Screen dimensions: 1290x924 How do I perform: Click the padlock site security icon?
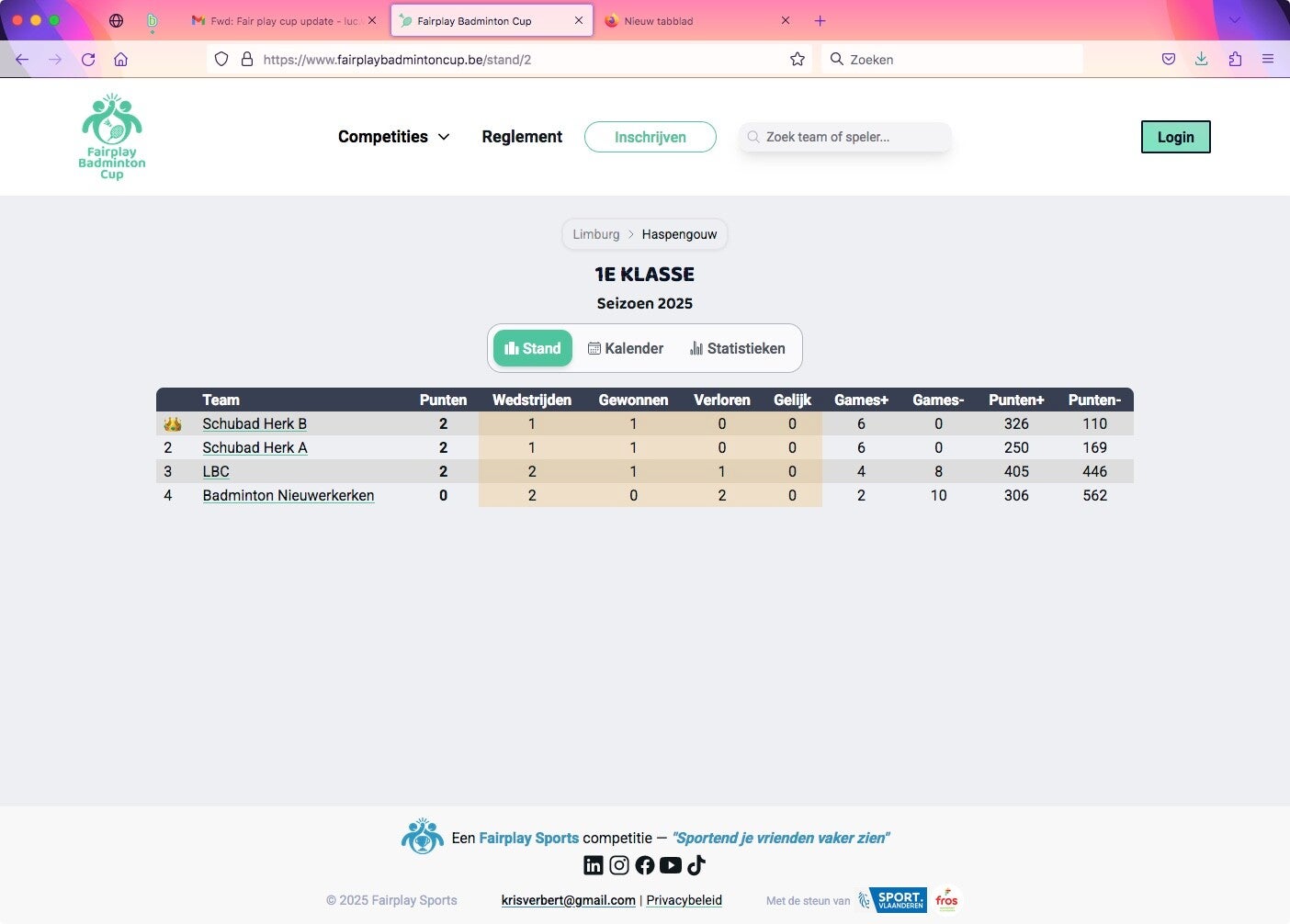pos(246,60)
